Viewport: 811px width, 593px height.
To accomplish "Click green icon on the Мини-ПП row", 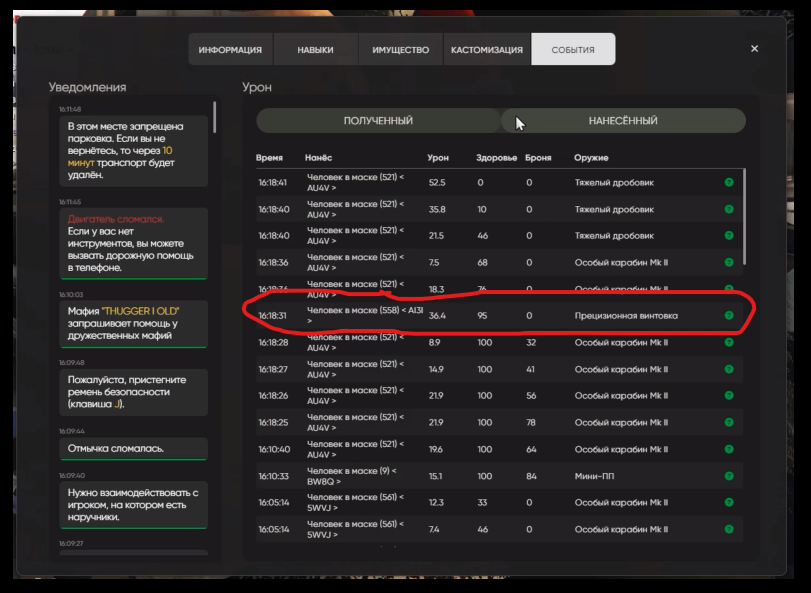I will coord(729,476).
